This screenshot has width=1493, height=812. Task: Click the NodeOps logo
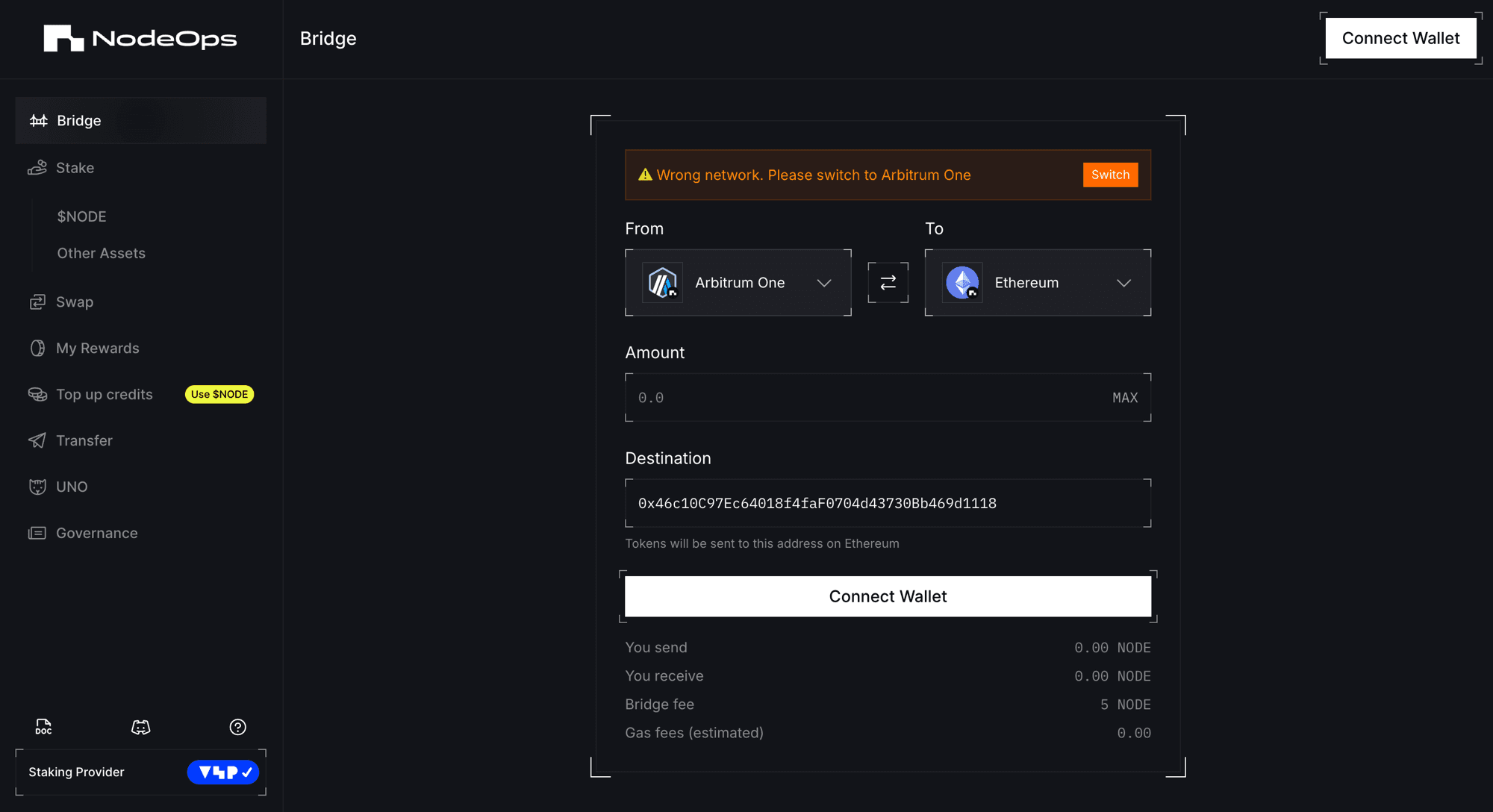(140, 38)
